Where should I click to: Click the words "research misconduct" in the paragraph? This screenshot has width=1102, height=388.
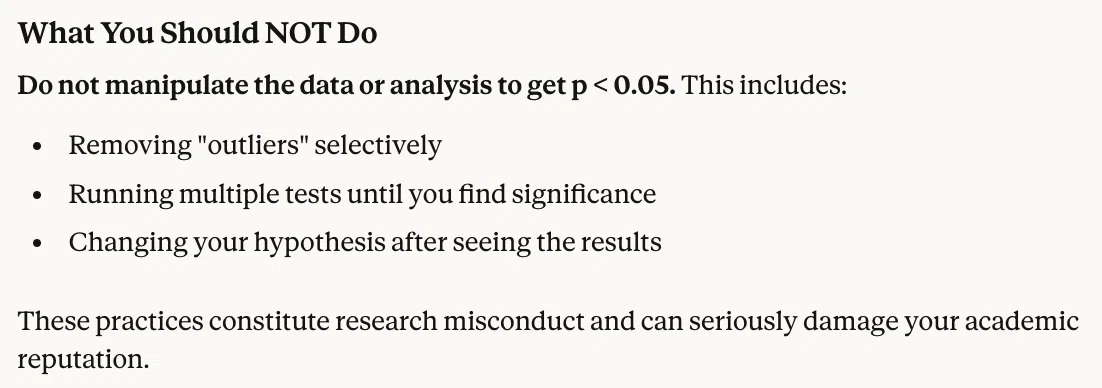(459, 321)
